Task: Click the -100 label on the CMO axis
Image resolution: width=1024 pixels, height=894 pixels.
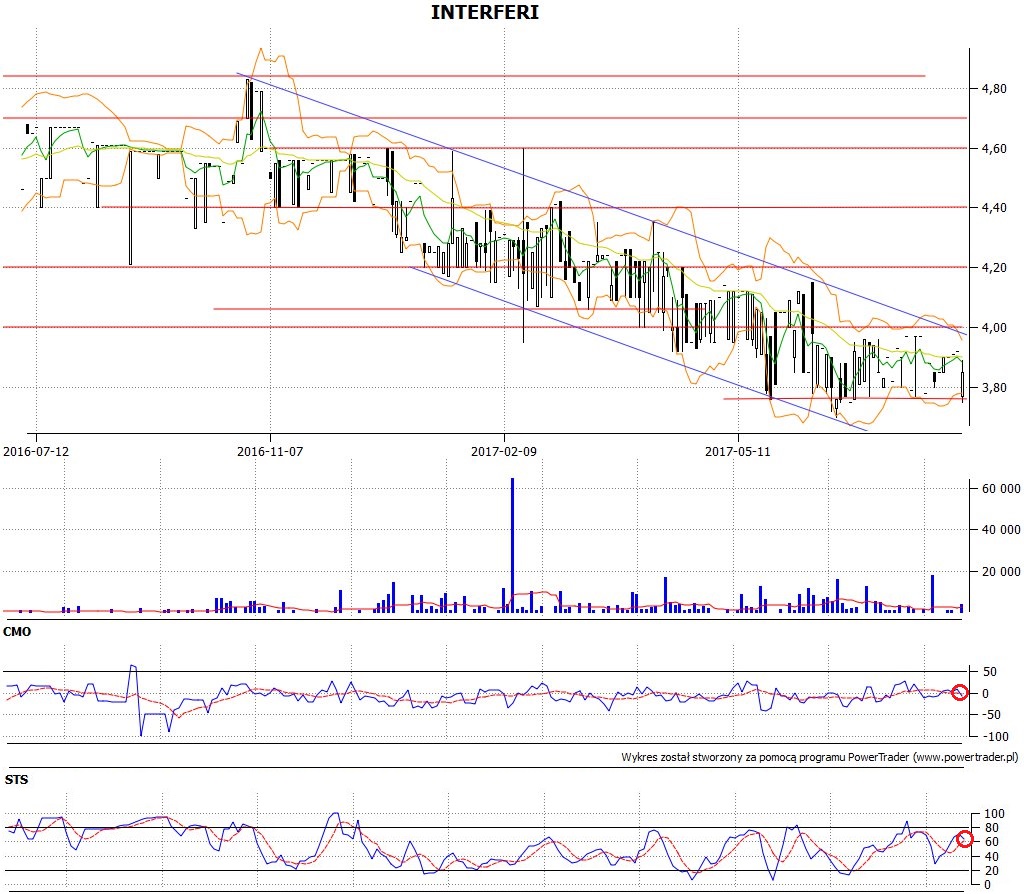Action: (995, 737)
